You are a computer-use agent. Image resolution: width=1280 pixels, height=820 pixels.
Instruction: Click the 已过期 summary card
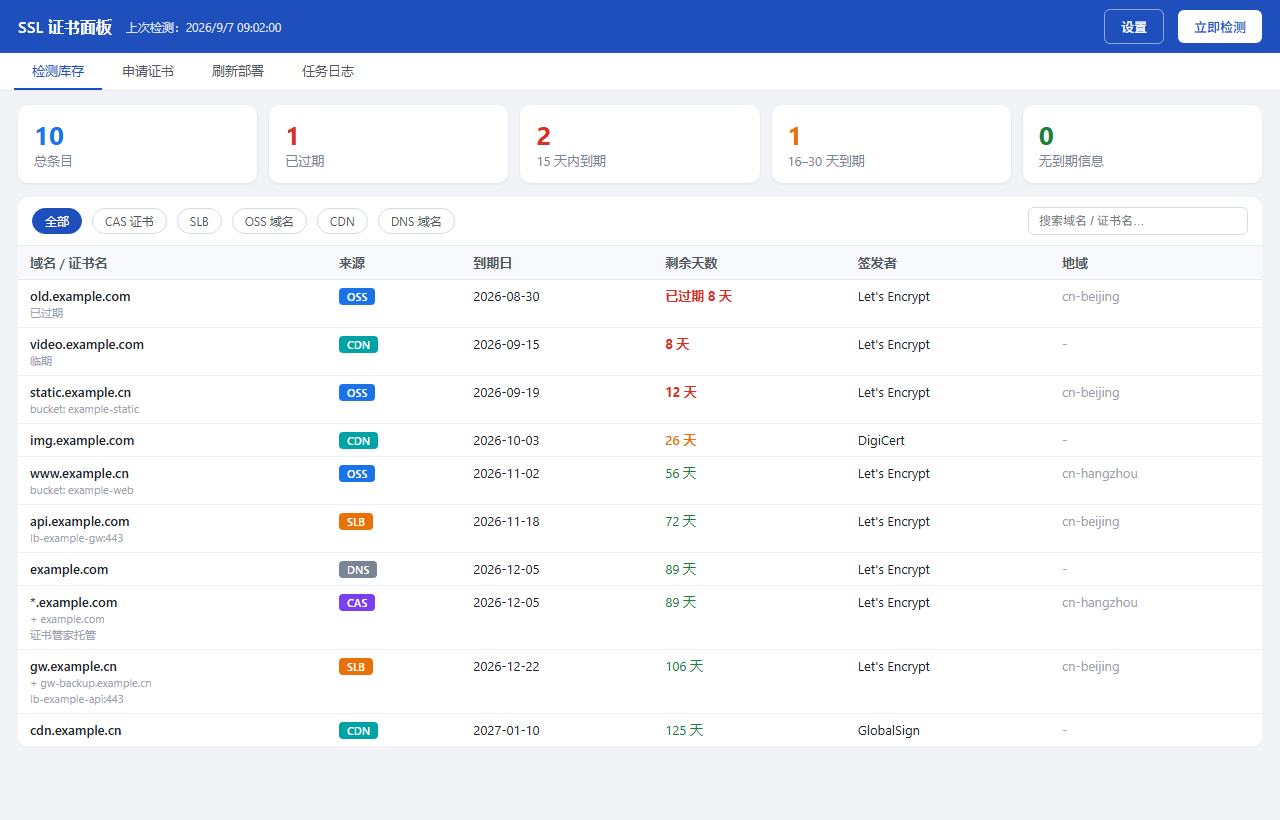[x=388, y=144]
